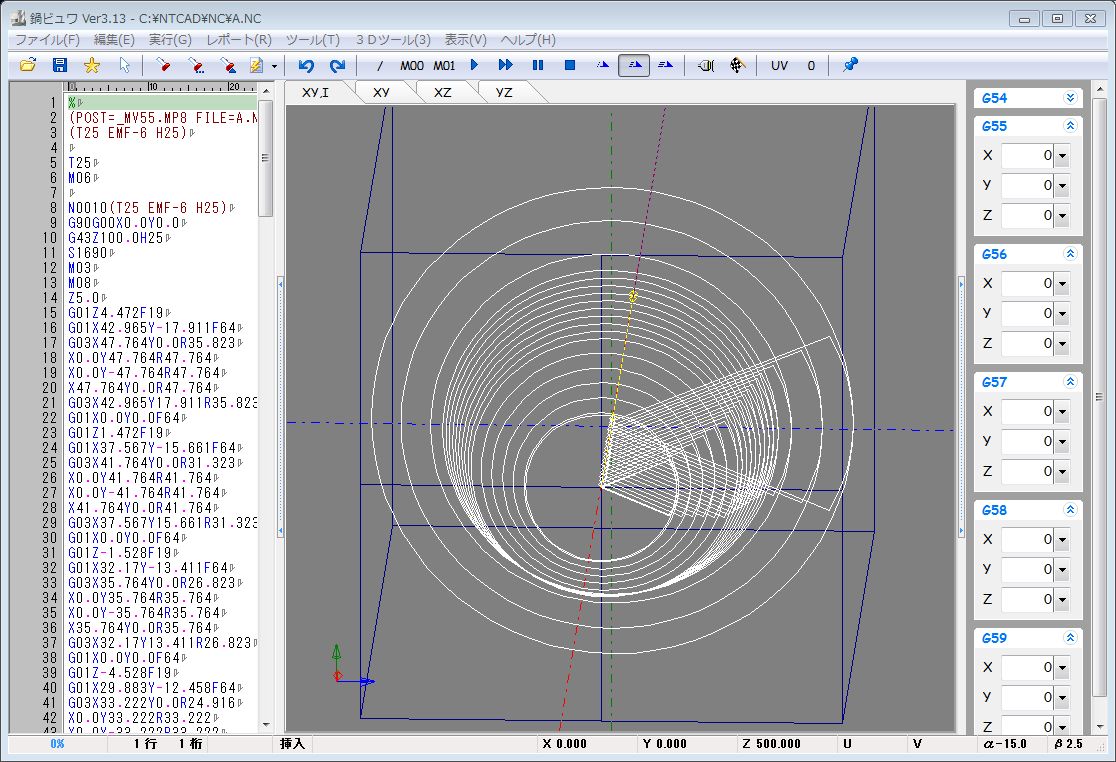Redo the last undone edit
This screenshot has height=762, width=1116.
tap(337, 65)
